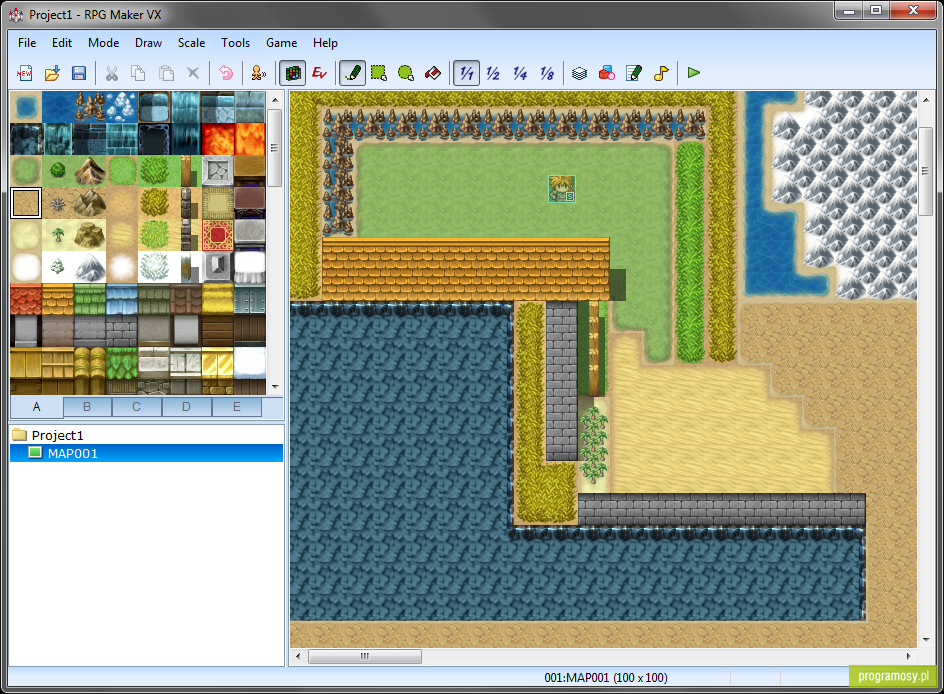This screenshot has width=944, height=694.
Task: Set map scale to 1/1
Action: pyautogui.click(x=466, y=73)
